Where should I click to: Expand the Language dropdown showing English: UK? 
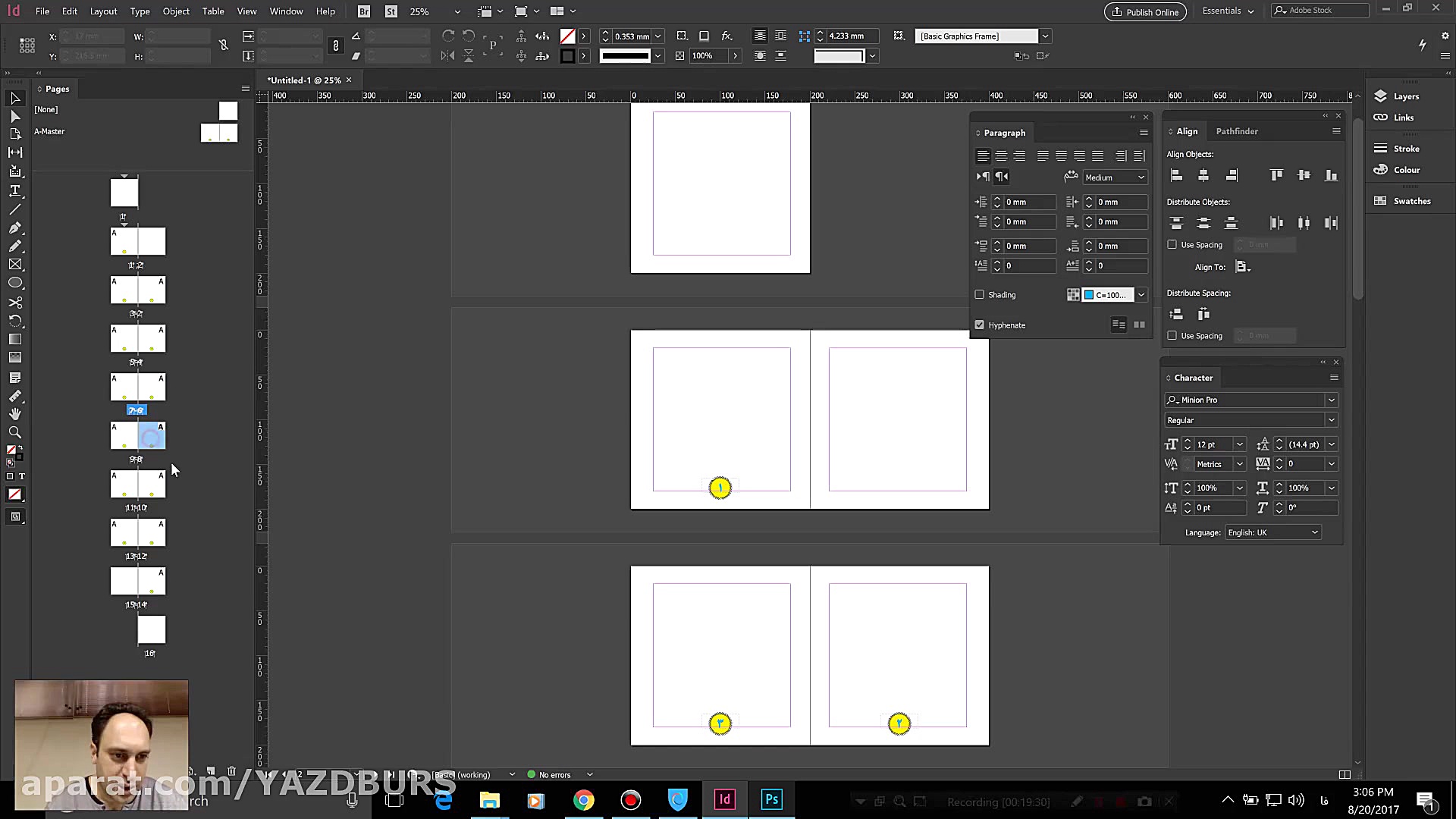pyautogui.click(x=1316, y=532)
